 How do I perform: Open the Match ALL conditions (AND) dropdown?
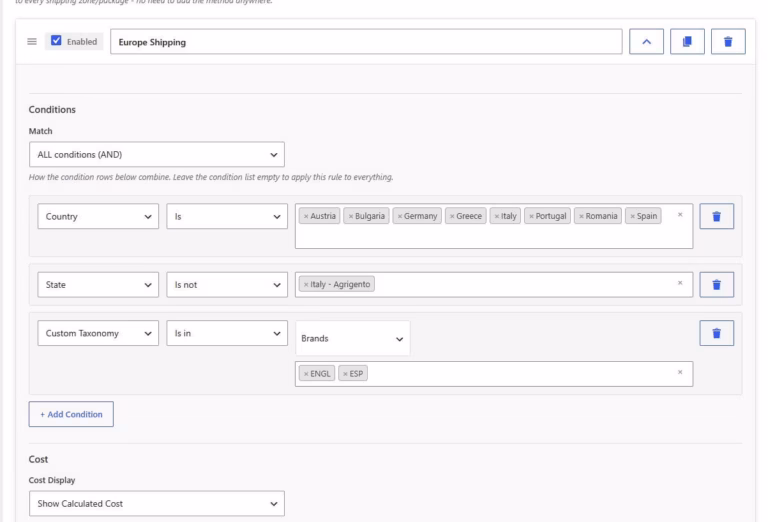(157, 155)
